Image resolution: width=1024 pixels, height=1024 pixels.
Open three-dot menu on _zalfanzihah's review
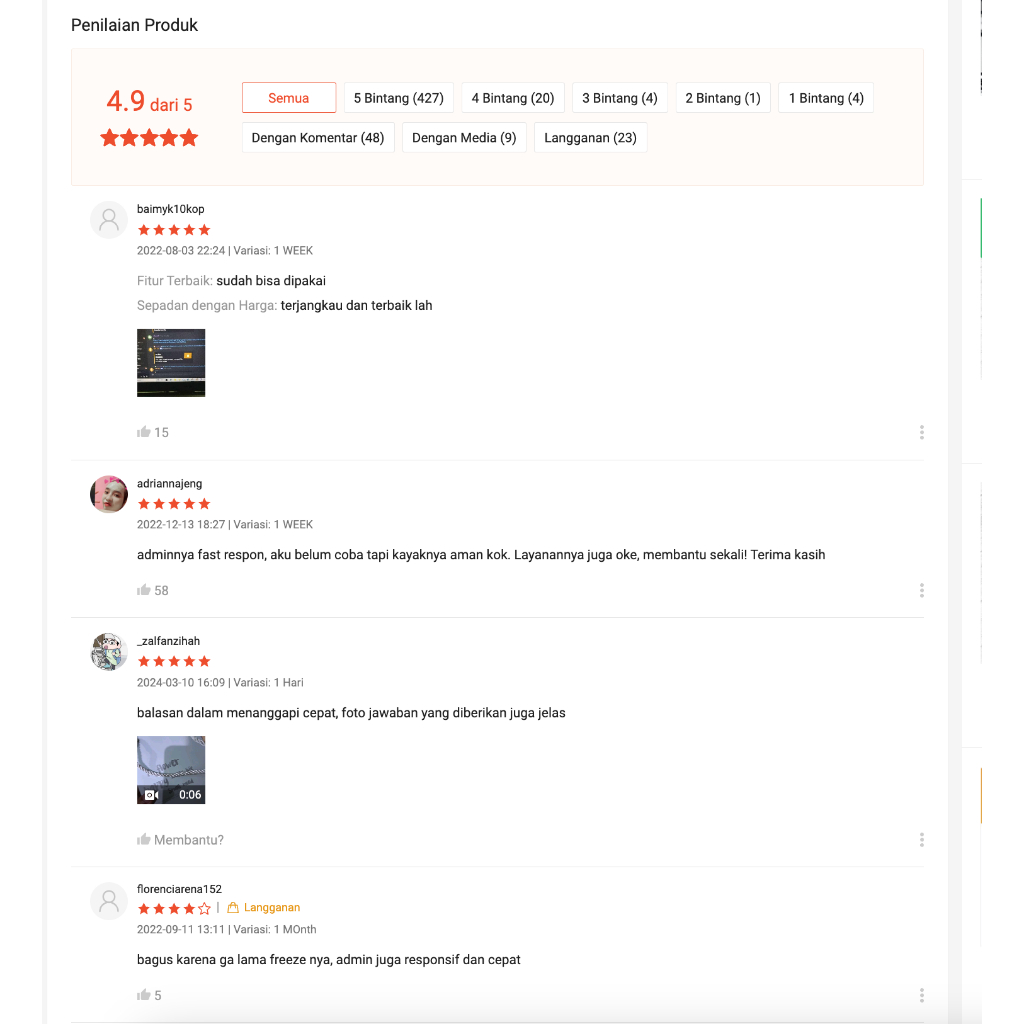pos(921,840)
